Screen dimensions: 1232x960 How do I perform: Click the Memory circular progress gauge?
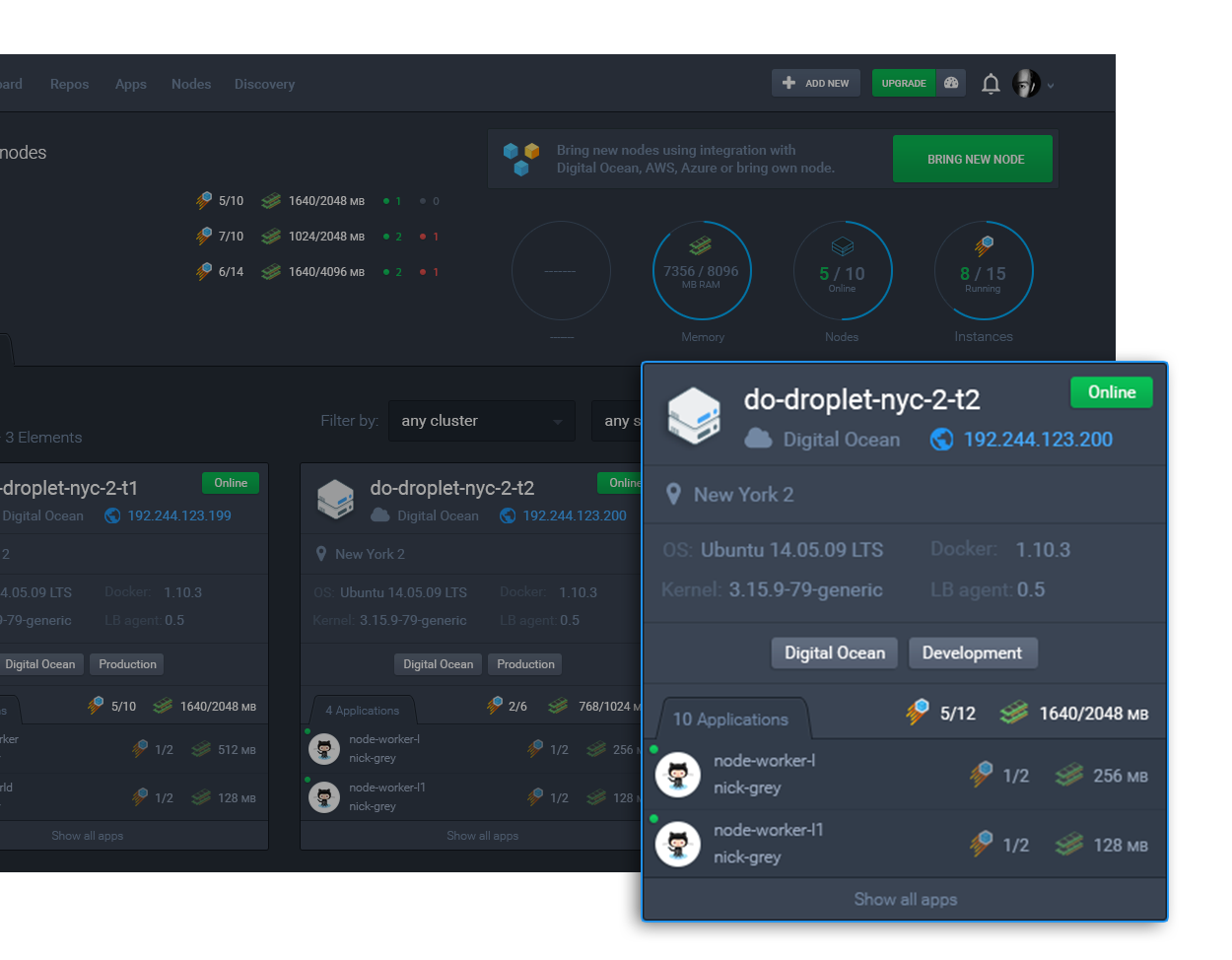click(702, 270)
